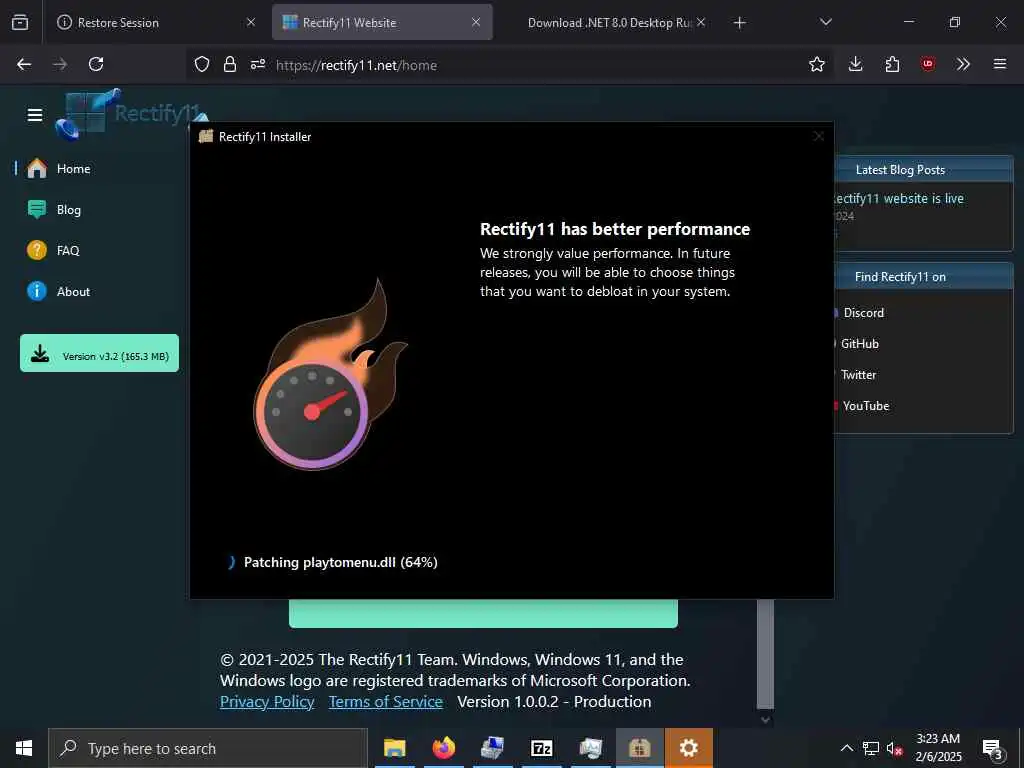Click the scrollbar down arrow
The width and height of the screenshot is (1024, 768).
766,720
